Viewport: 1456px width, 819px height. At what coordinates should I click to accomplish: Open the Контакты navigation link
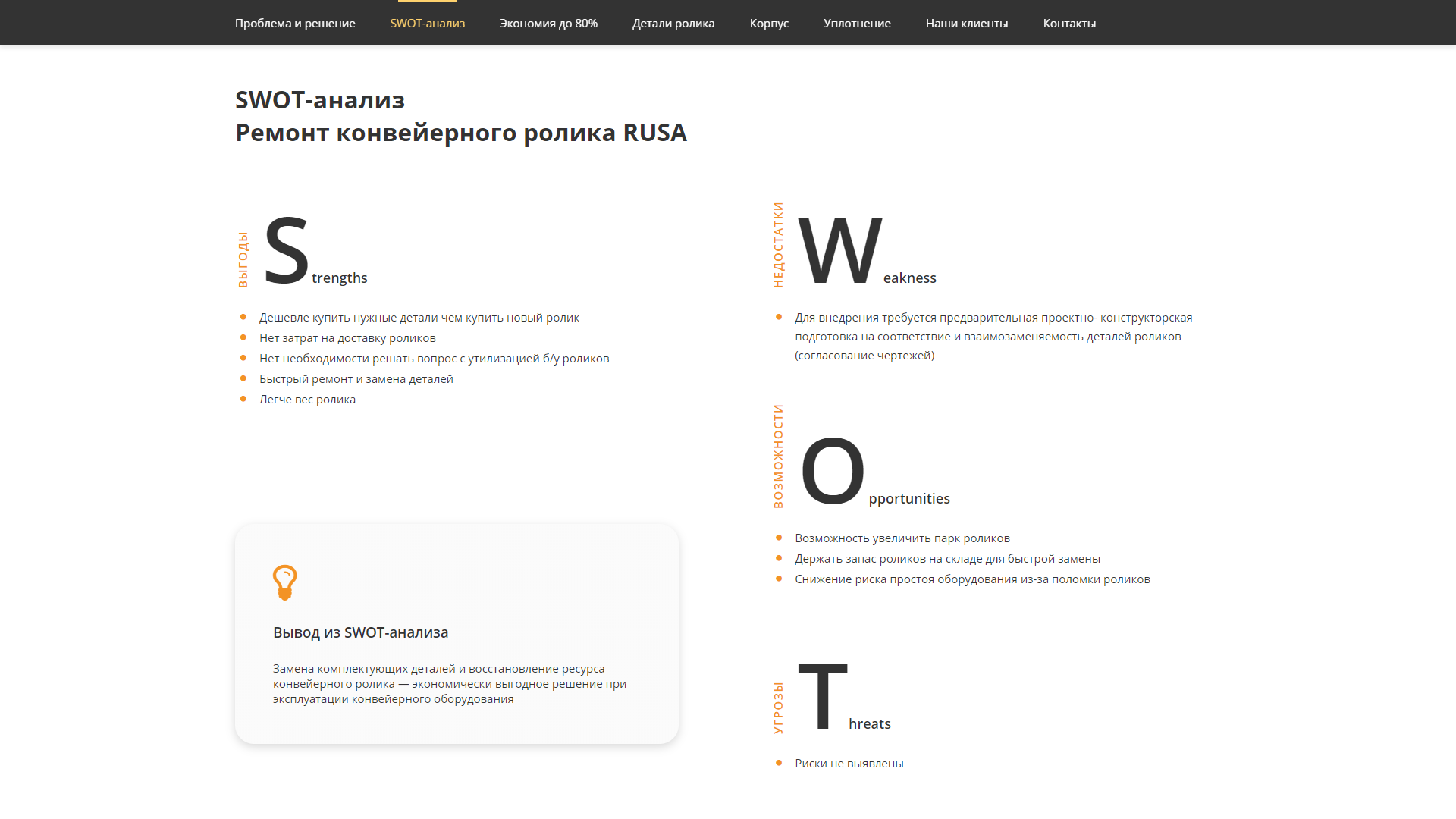(1069, 24)
